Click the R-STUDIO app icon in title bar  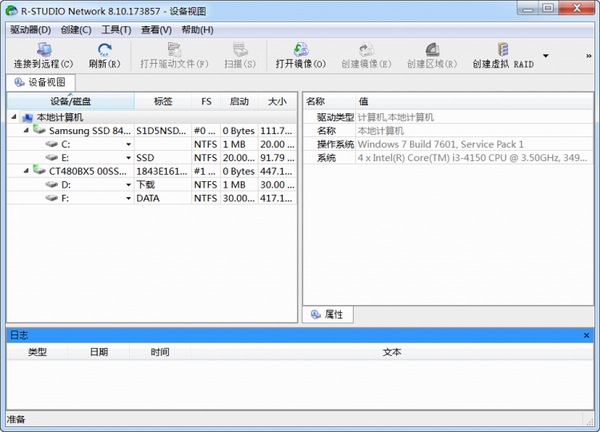12,11
